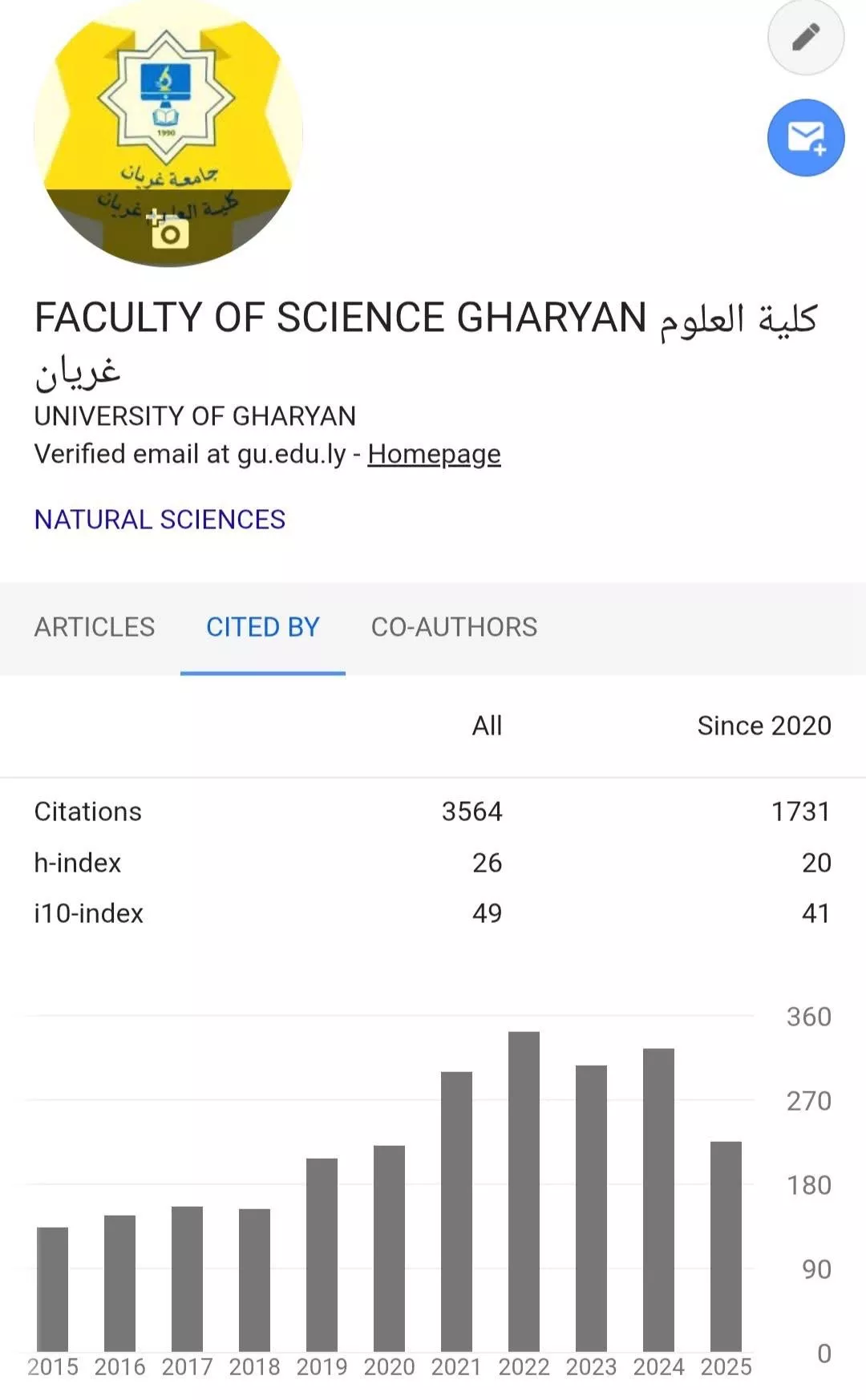Tap the 2019 citations bar
Screen dimensions: 866x1400
coord(322,1255)
